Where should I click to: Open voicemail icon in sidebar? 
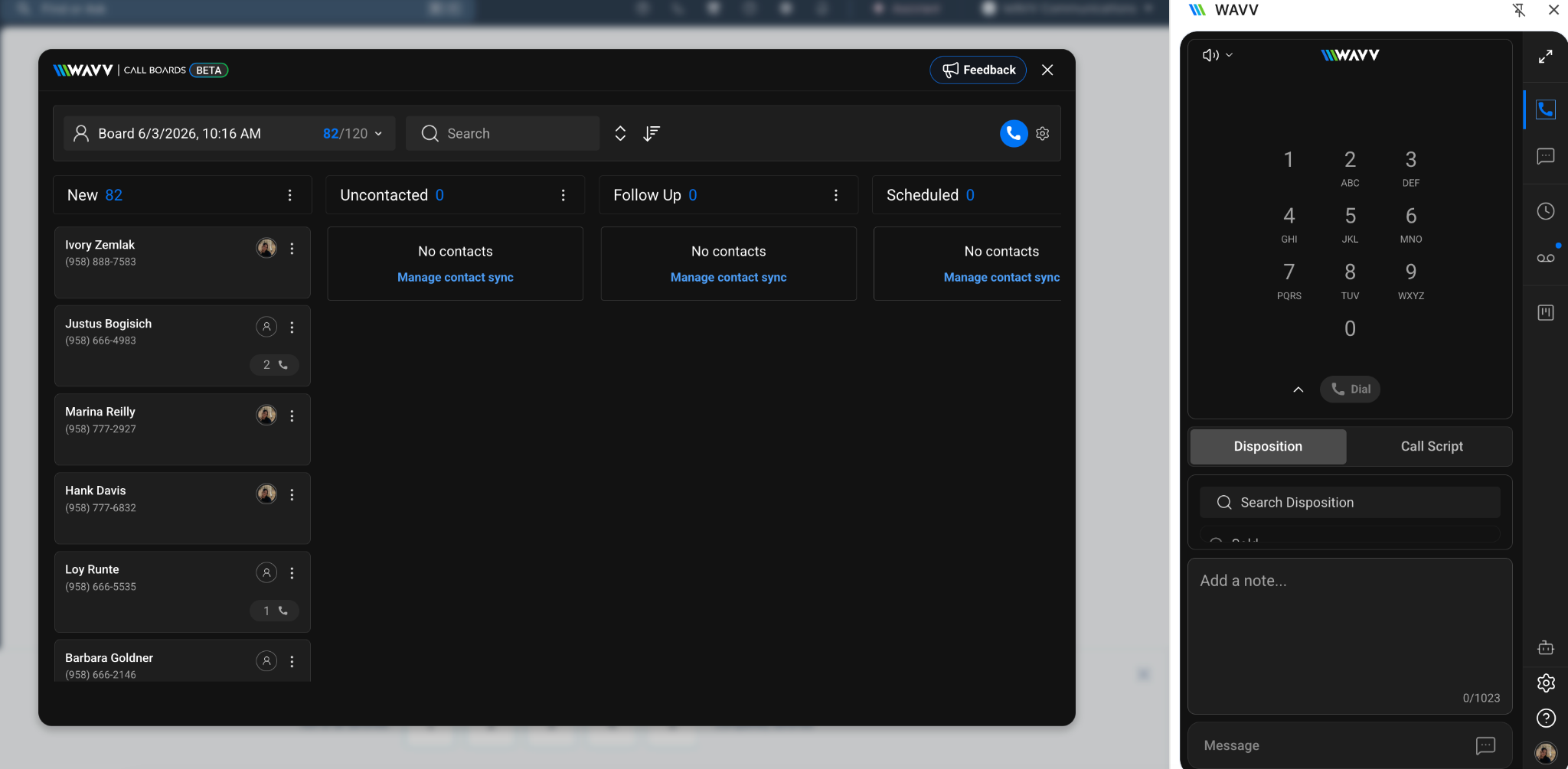1546,259
